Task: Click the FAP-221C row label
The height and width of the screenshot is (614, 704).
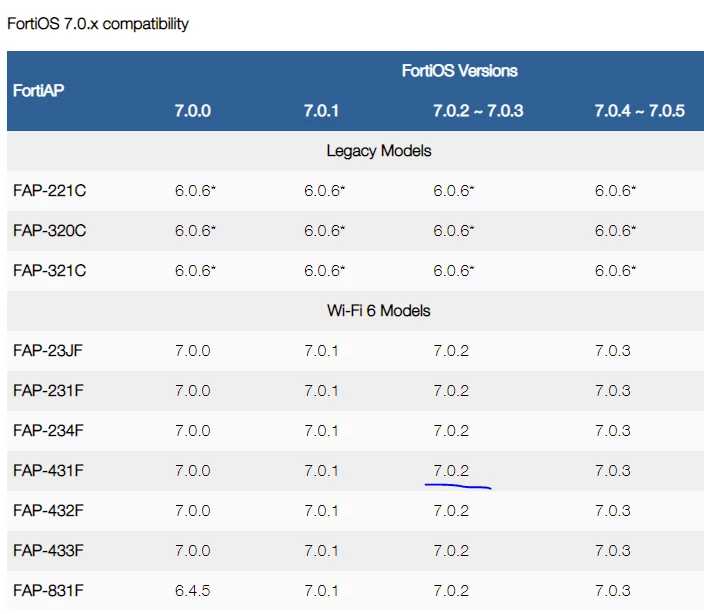Action: pyautogui.click(x=49, y=191)
